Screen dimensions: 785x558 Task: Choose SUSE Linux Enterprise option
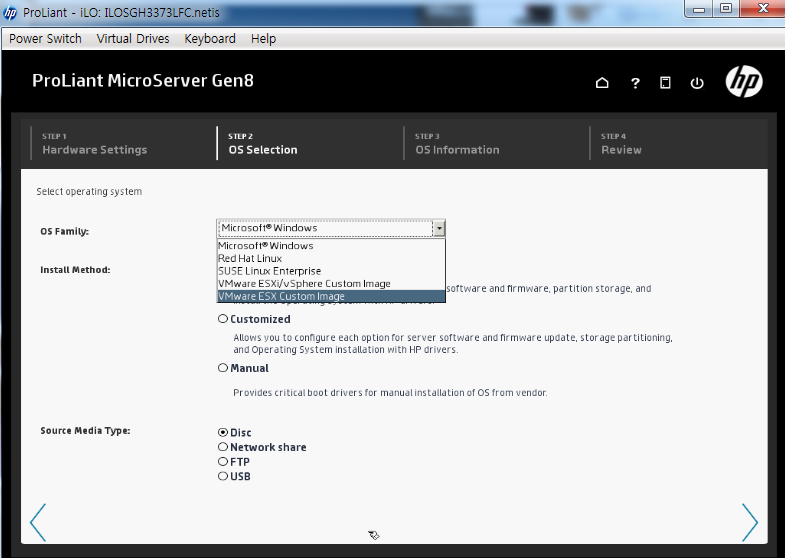click(331, 271)
